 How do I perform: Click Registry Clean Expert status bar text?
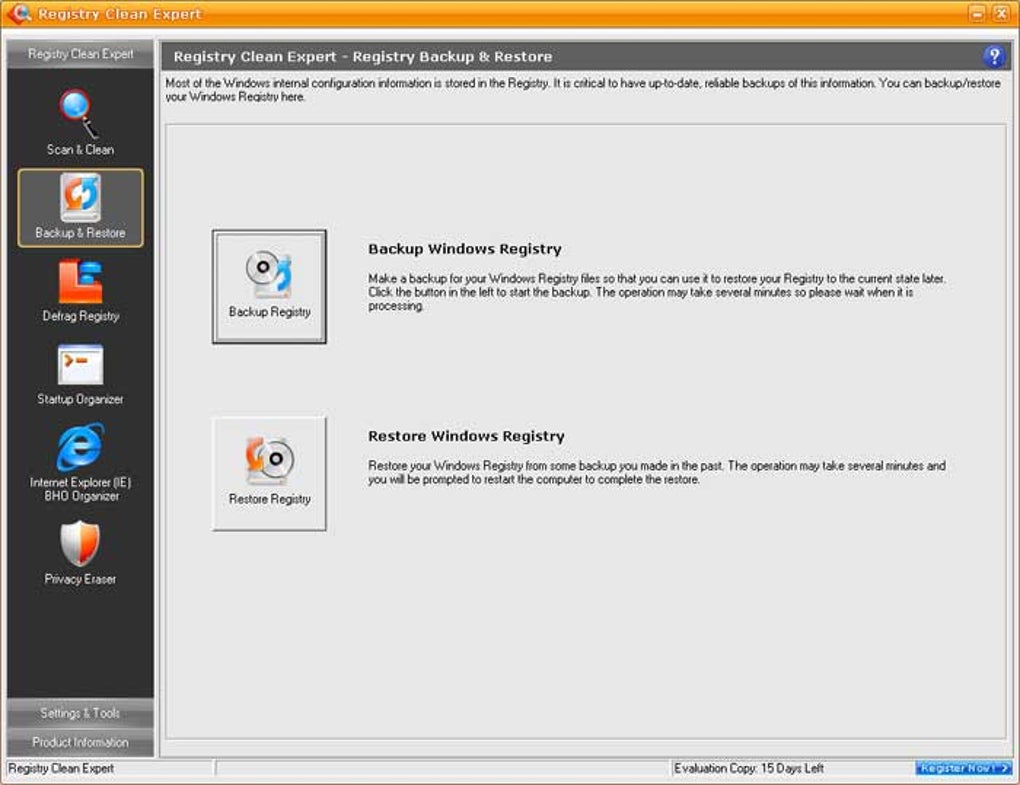tap(60, 768)
